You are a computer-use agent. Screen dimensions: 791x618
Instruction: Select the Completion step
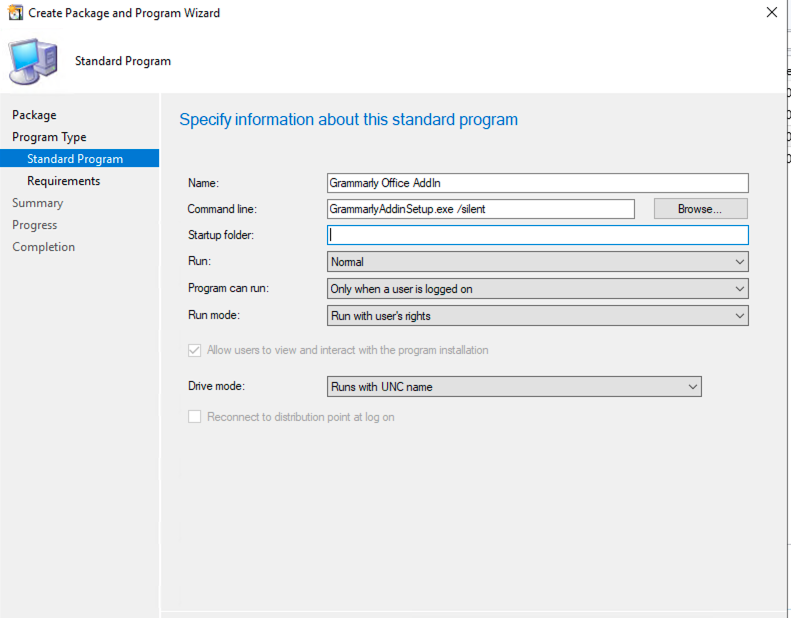43,247
